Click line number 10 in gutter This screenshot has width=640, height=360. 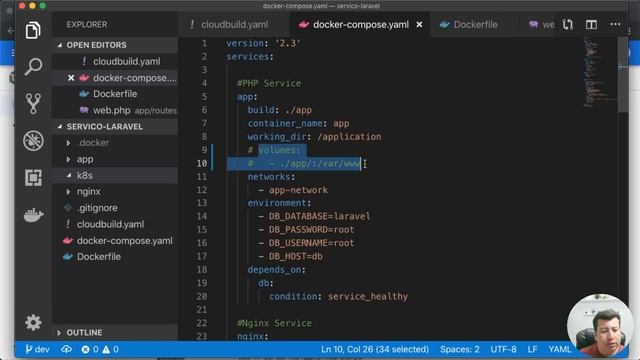(x=202, y=163)
